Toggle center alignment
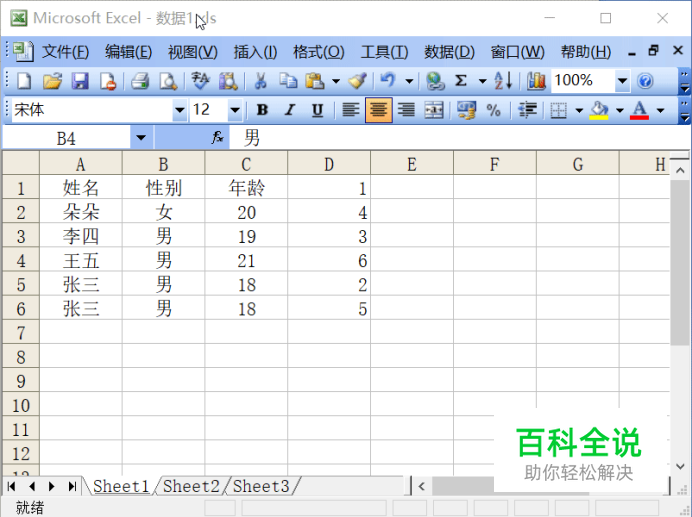 click(379, 109)
